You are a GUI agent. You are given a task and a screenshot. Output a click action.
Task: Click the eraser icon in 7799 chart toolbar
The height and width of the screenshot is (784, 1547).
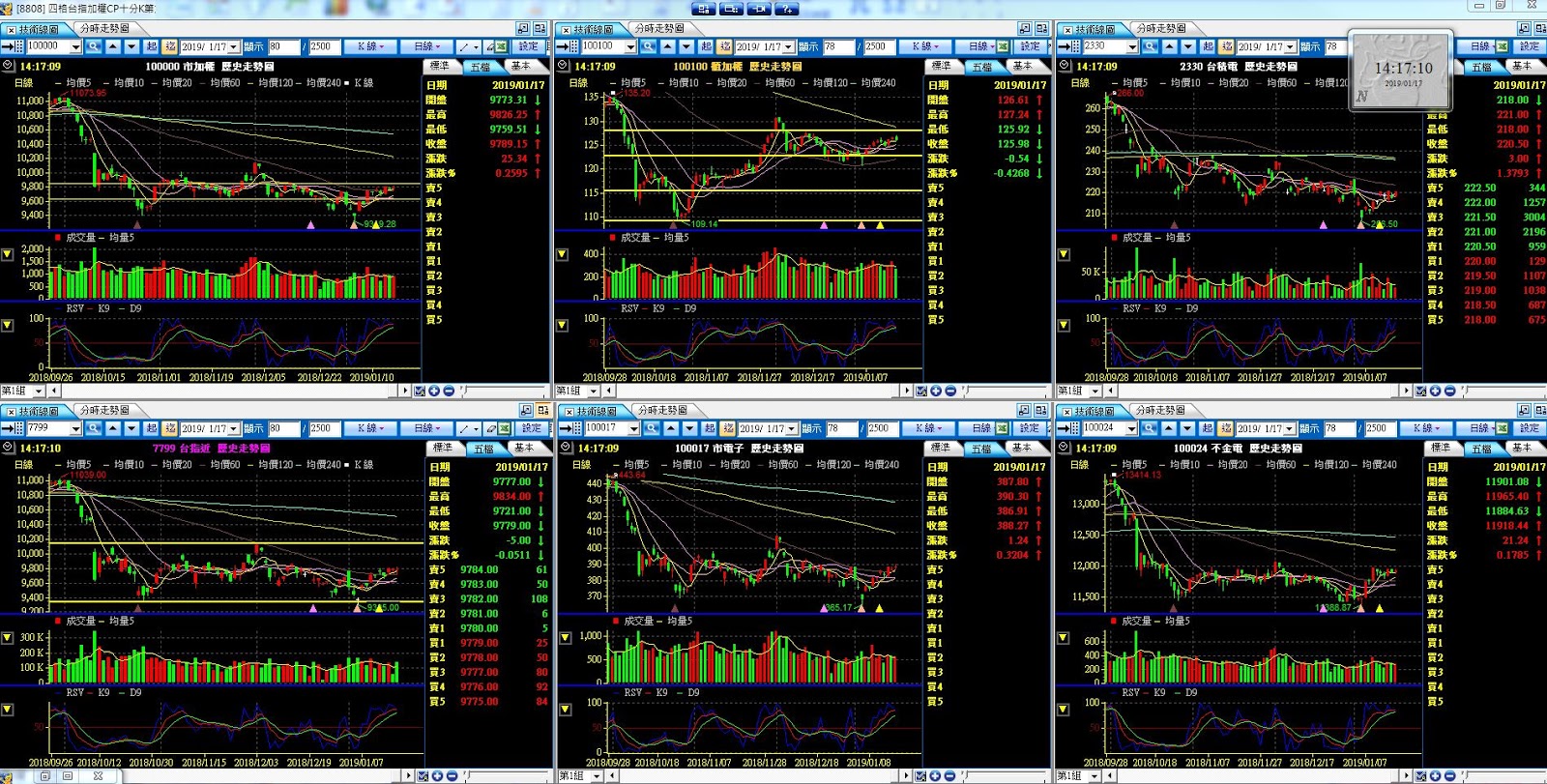coord(491,428)
